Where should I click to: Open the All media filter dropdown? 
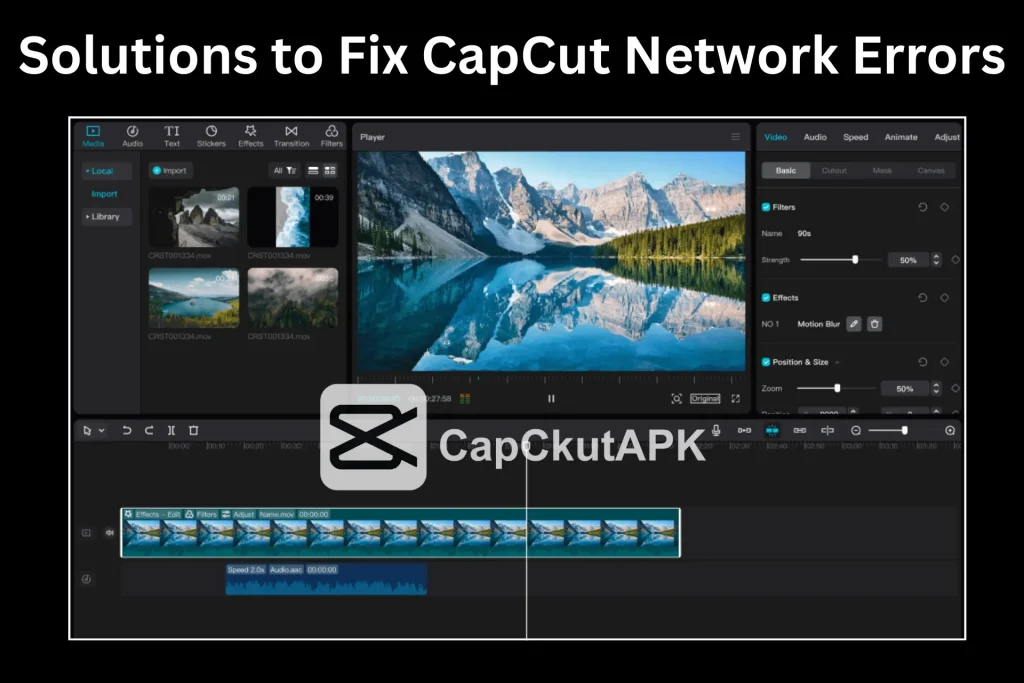(284, 171)
